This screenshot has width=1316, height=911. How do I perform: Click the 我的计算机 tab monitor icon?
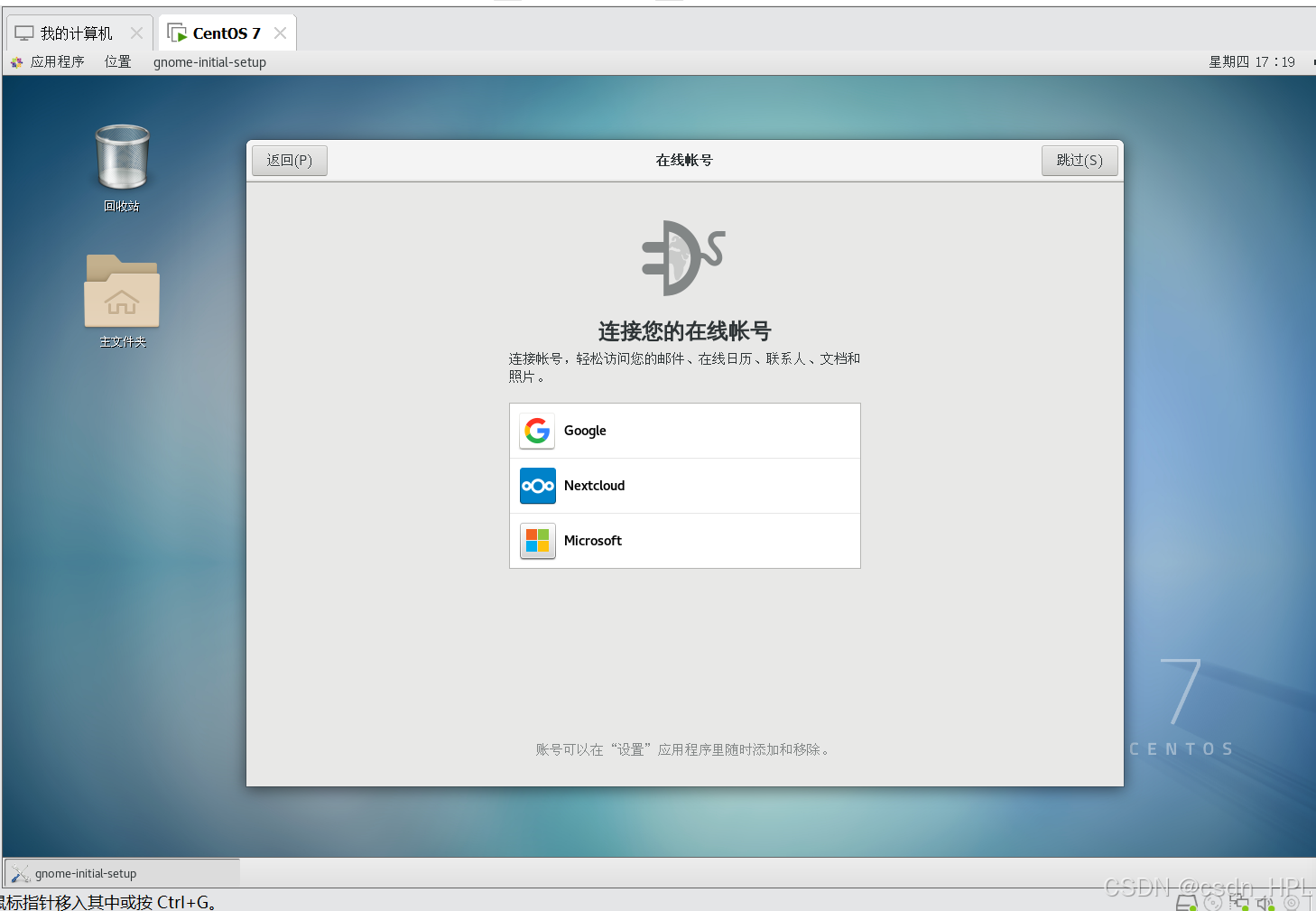tap(24, 33)
